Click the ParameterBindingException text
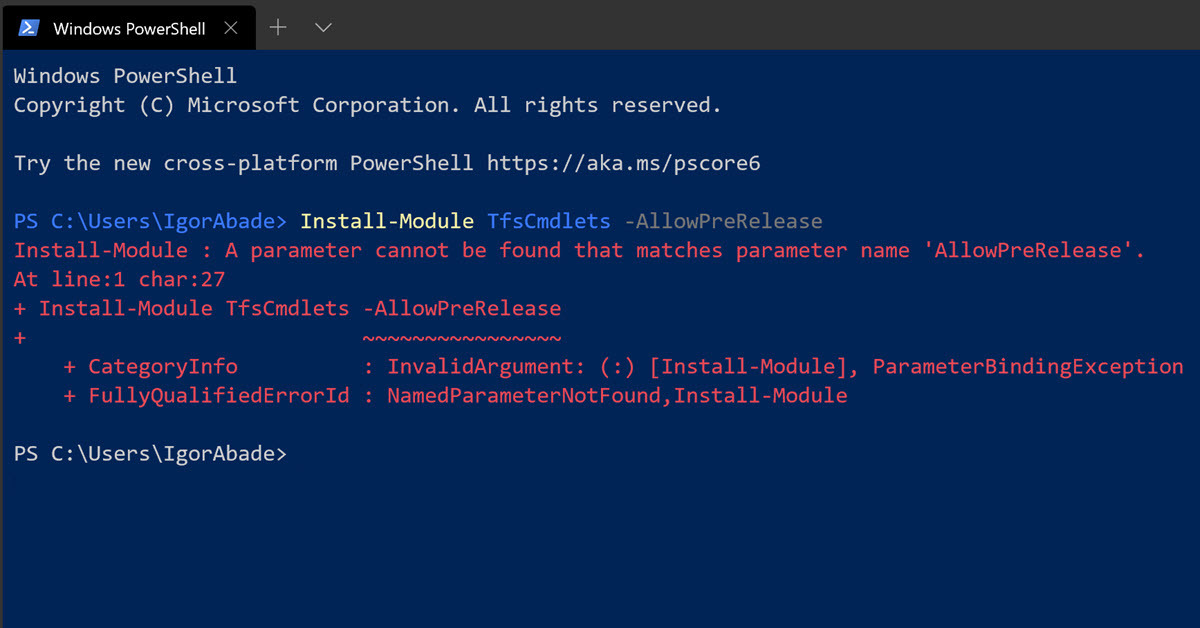The width and height of the screenshot is (1200, 628). pyautogui.click(x=1028, y=367)
